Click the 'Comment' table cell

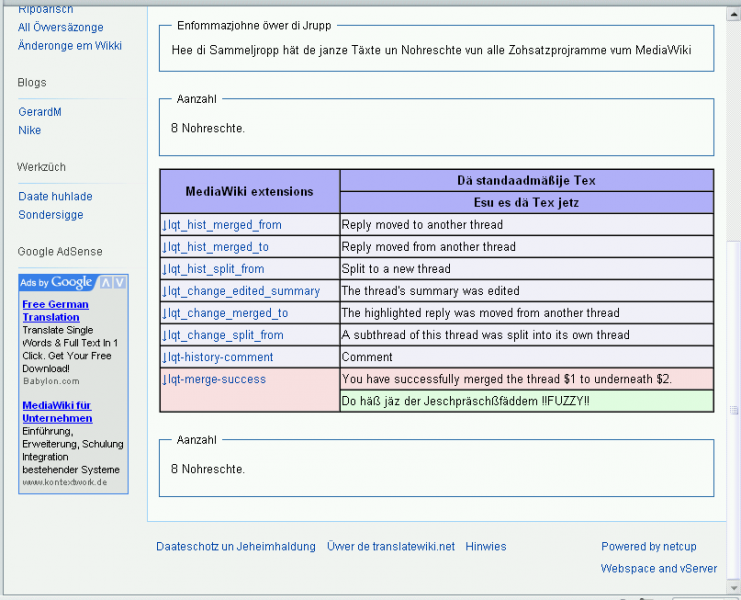pyautogui.click(x=526, y=357)
